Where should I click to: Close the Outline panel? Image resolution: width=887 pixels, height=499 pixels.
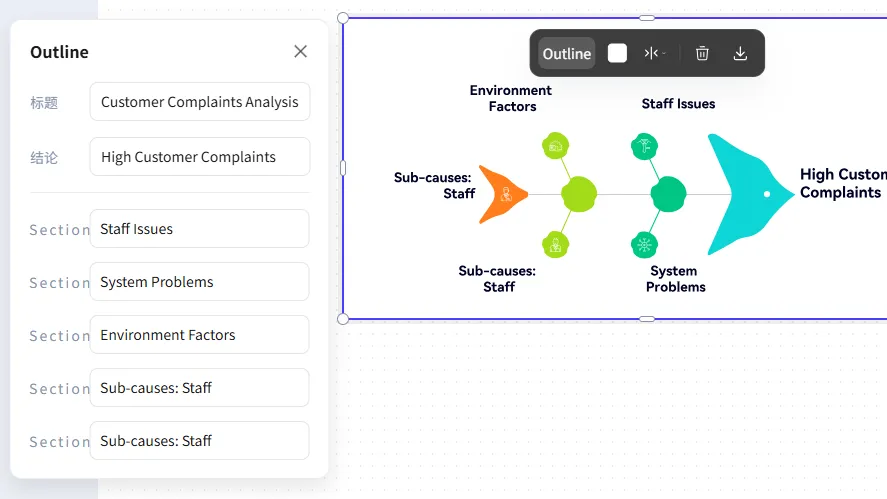(x=300, y=51)
